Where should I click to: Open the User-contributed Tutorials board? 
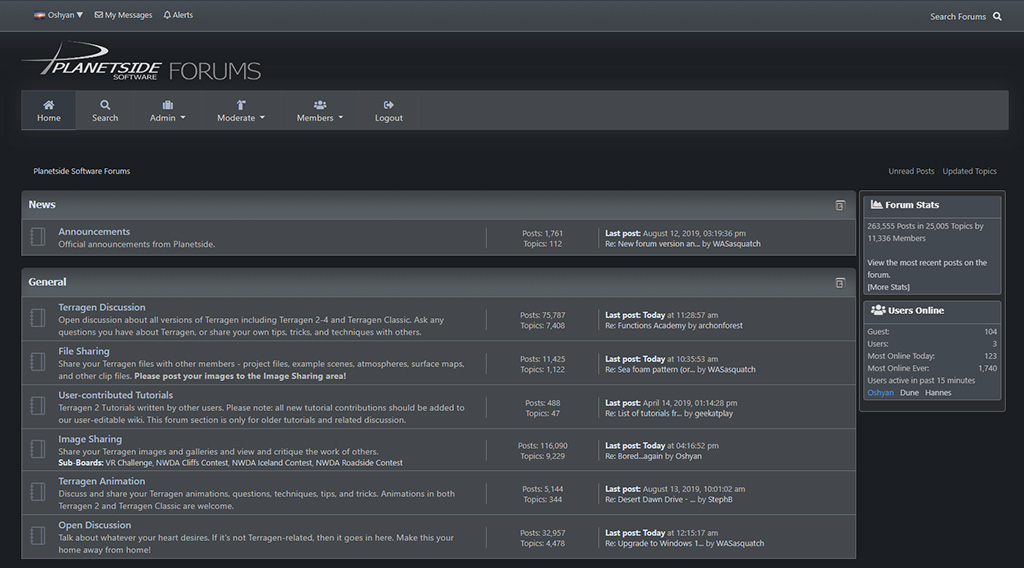(116, 394)
